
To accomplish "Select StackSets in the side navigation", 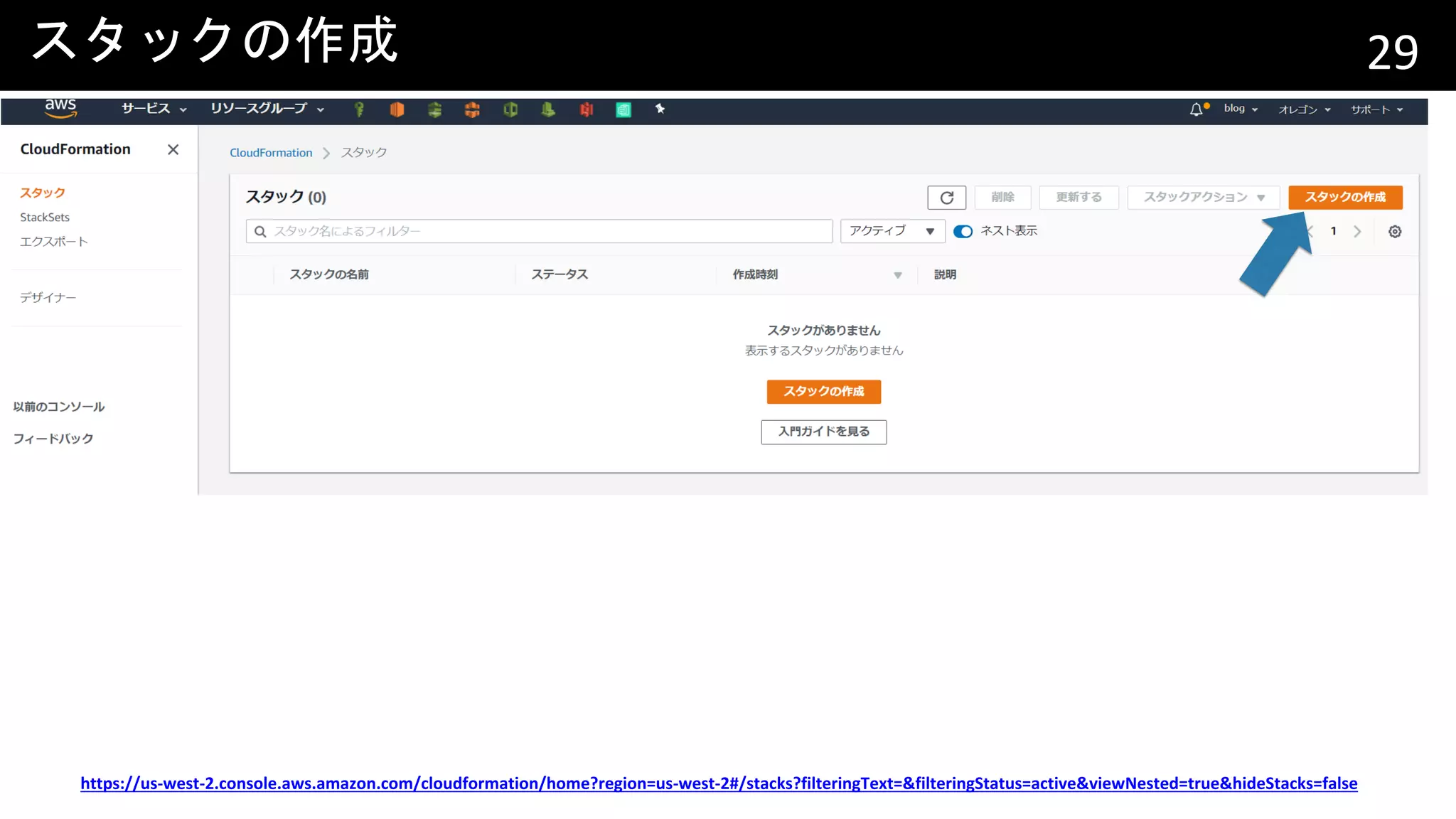I will point(45,218).
